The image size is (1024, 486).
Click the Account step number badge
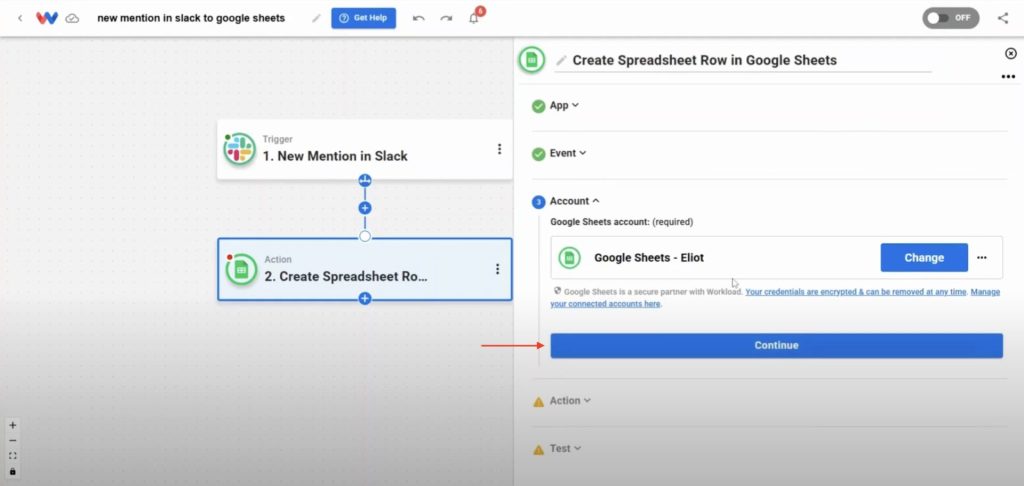coord(538,202)
